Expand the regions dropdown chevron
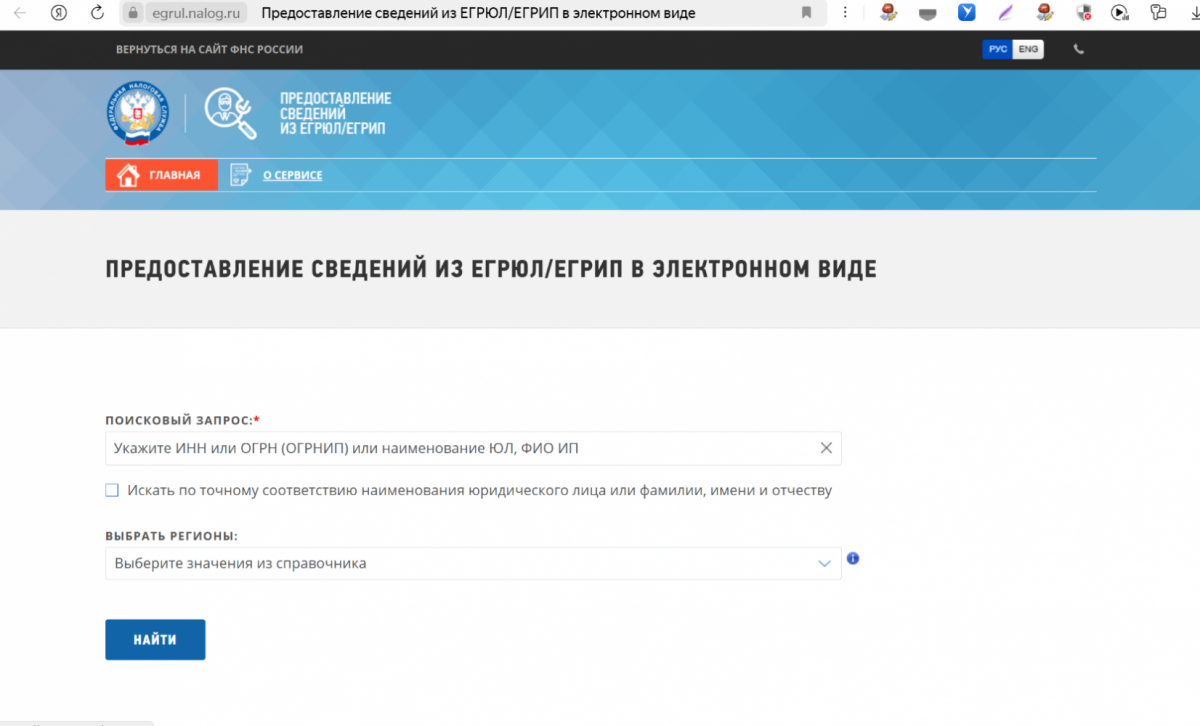The width and height of the screenshot is (1200, 726). point(824,564)
